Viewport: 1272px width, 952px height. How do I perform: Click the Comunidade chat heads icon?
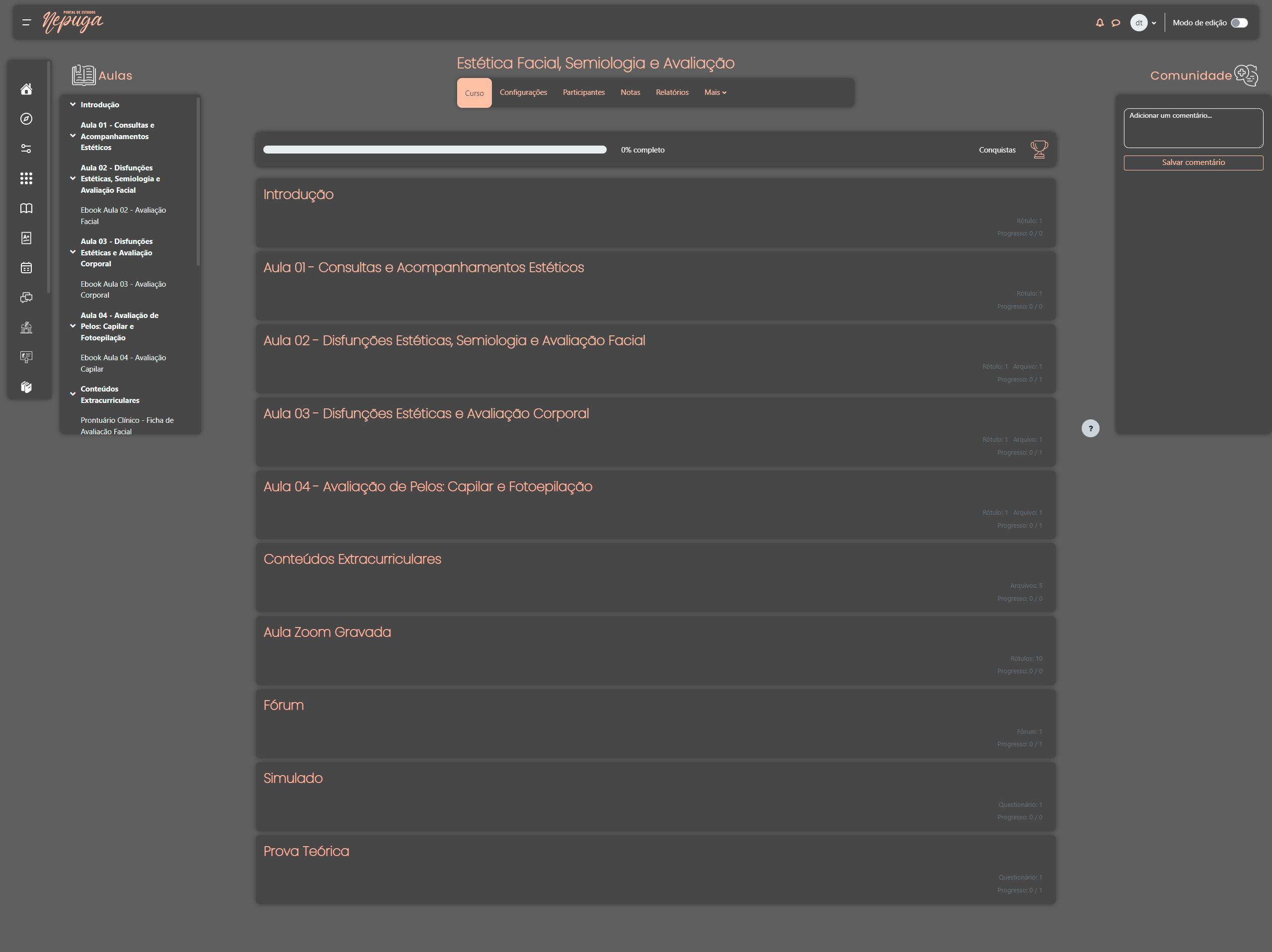coord(1246,76)
